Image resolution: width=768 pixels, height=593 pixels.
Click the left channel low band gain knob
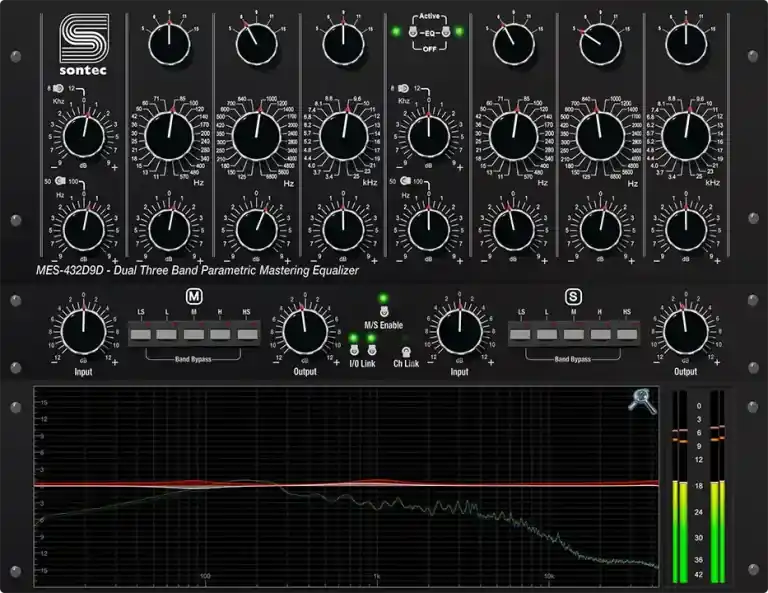point(169,230)
